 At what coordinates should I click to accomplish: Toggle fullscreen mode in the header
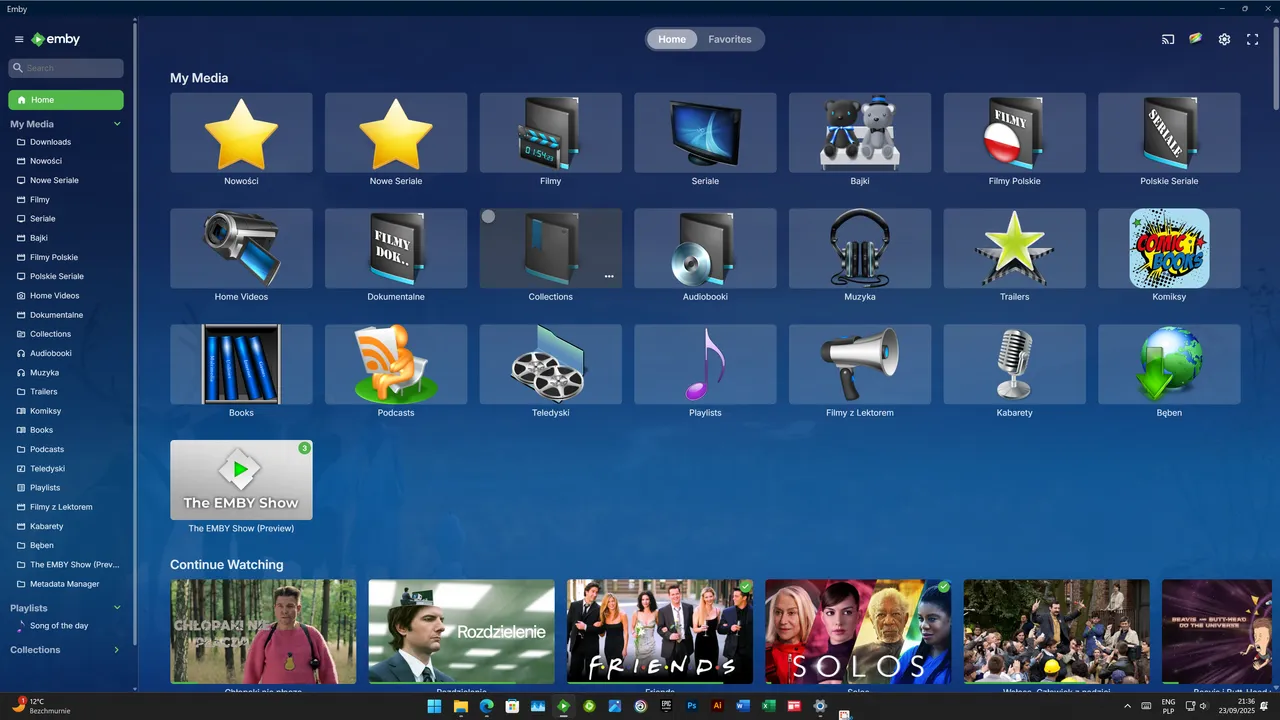pyautogui.click(x=1252, y=39)
